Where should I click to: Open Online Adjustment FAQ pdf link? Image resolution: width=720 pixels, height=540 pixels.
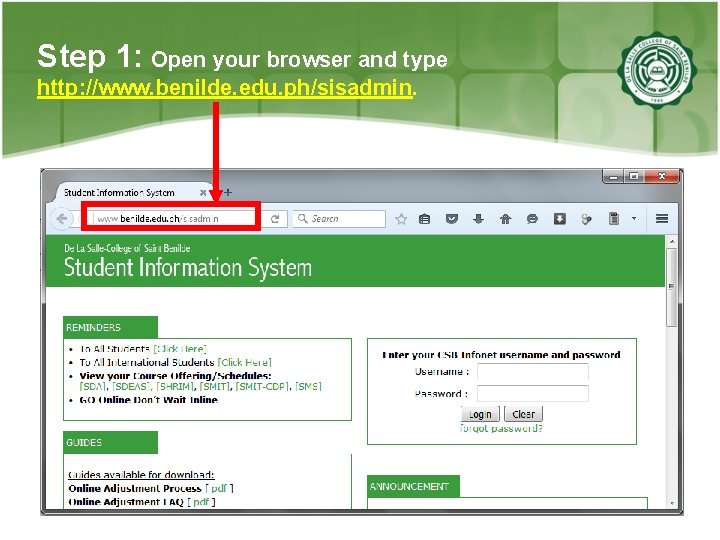click(201, 502)
